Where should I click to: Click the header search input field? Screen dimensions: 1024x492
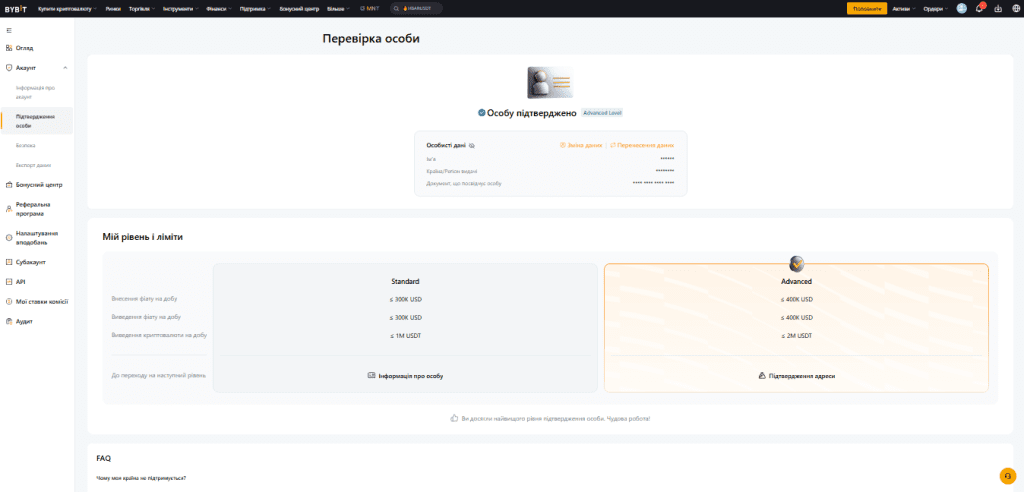[416, 8]
